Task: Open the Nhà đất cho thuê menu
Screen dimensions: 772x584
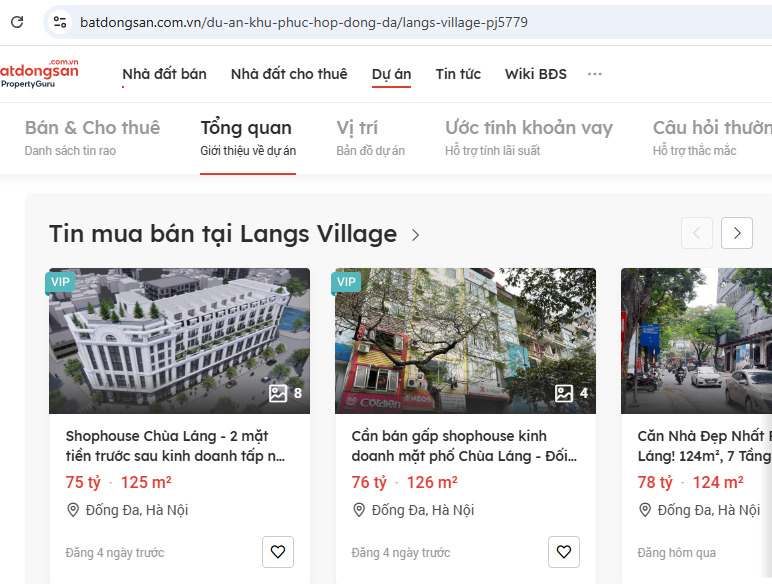Action: click(289, 74)
